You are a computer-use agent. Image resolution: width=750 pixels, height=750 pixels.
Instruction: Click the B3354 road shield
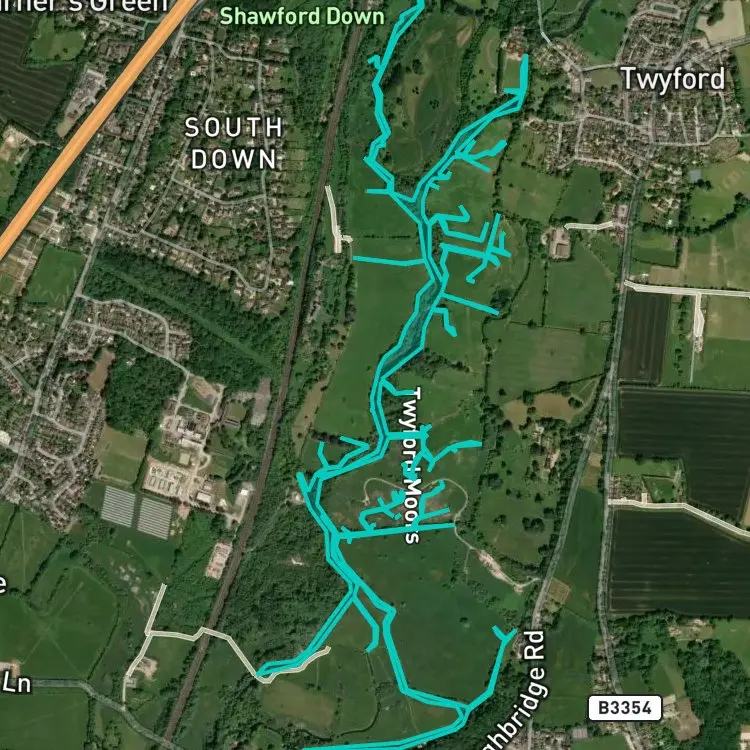coord(624,708)
